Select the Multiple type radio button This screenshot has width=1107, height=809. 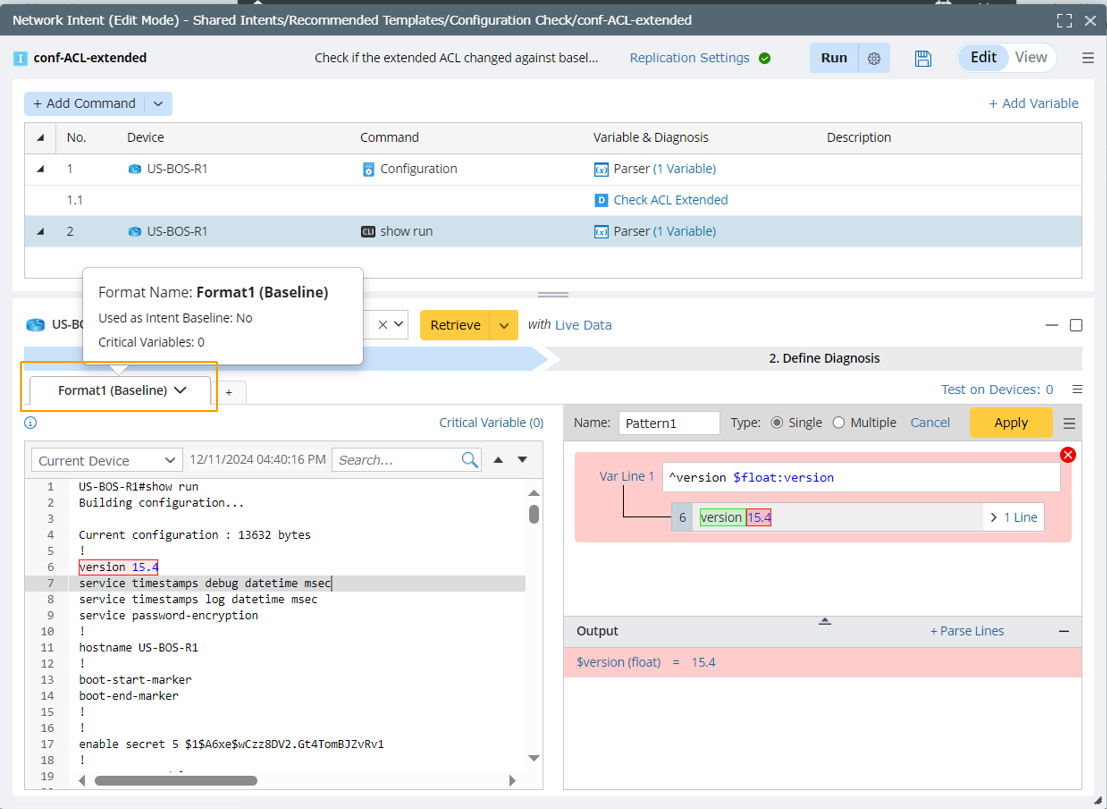pyautogui.click(x=838, y=423)
